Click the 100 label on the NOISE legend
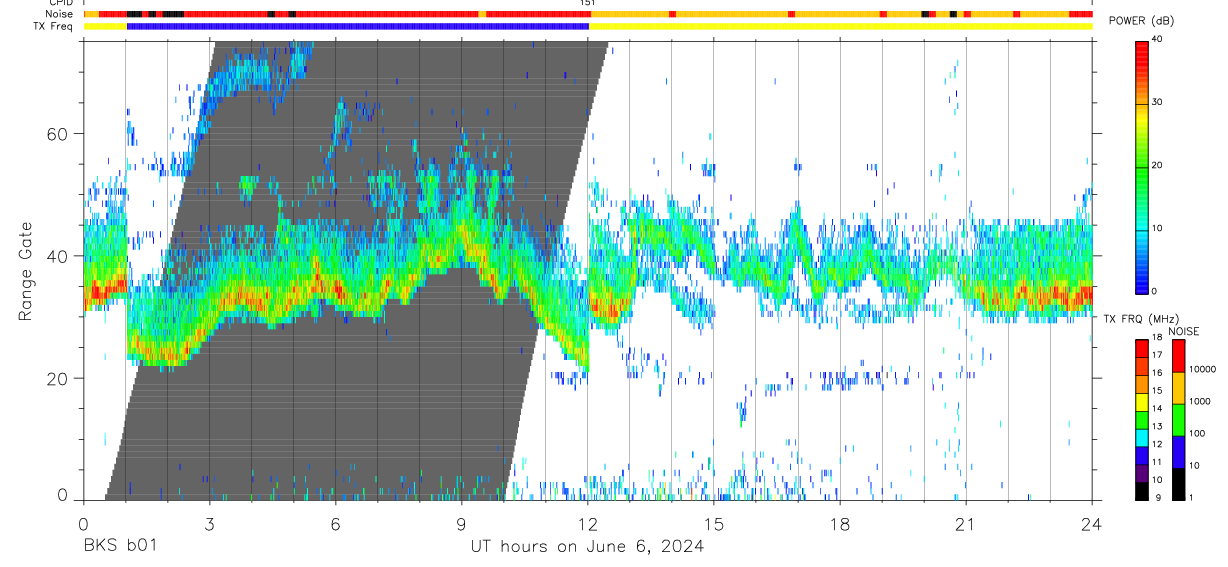This screenshot has width=1228, height=567. tap(1195, 433)
